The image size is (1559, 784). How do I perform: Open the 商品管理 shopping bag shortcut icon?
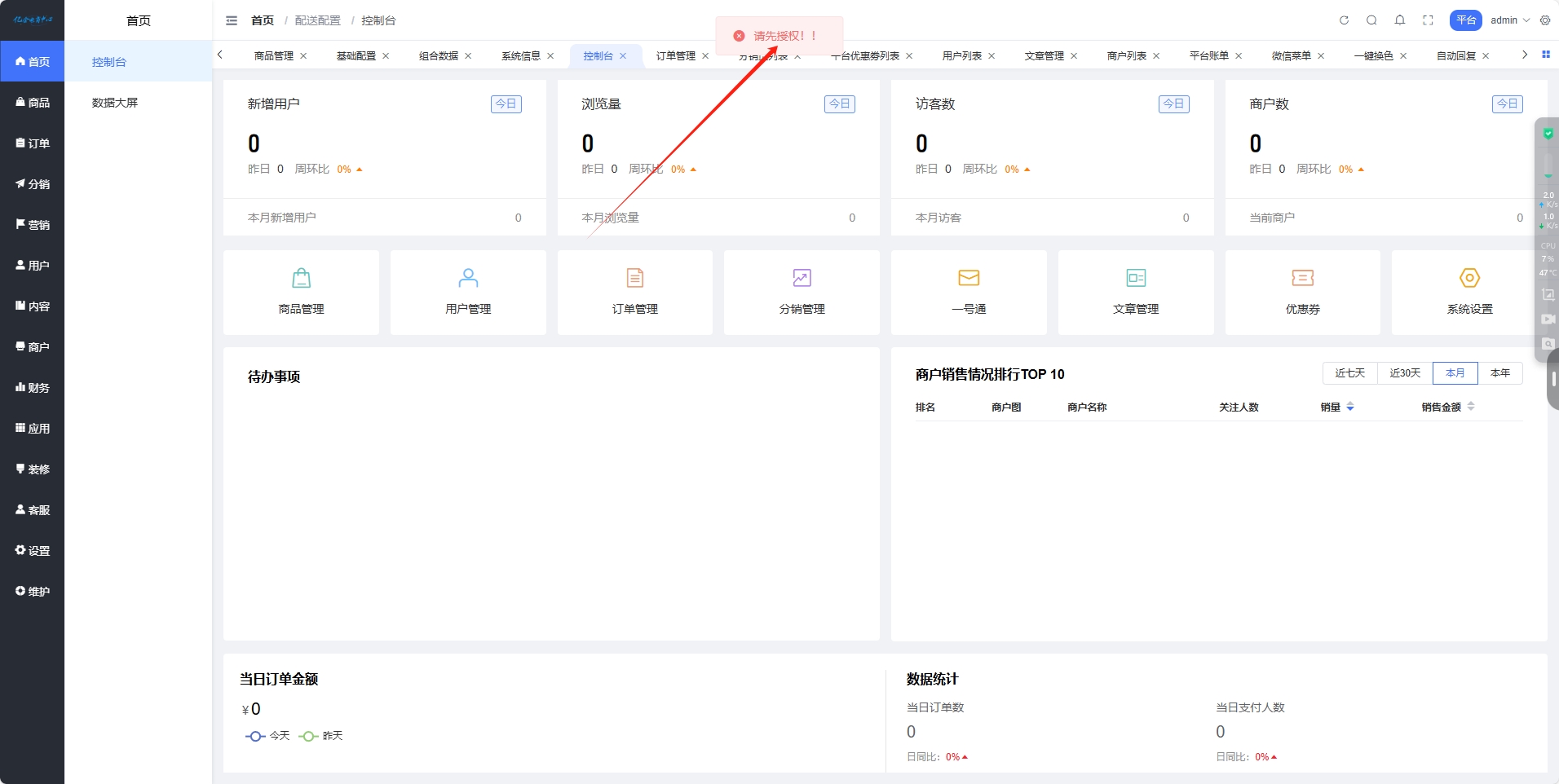tap(301, 278)
